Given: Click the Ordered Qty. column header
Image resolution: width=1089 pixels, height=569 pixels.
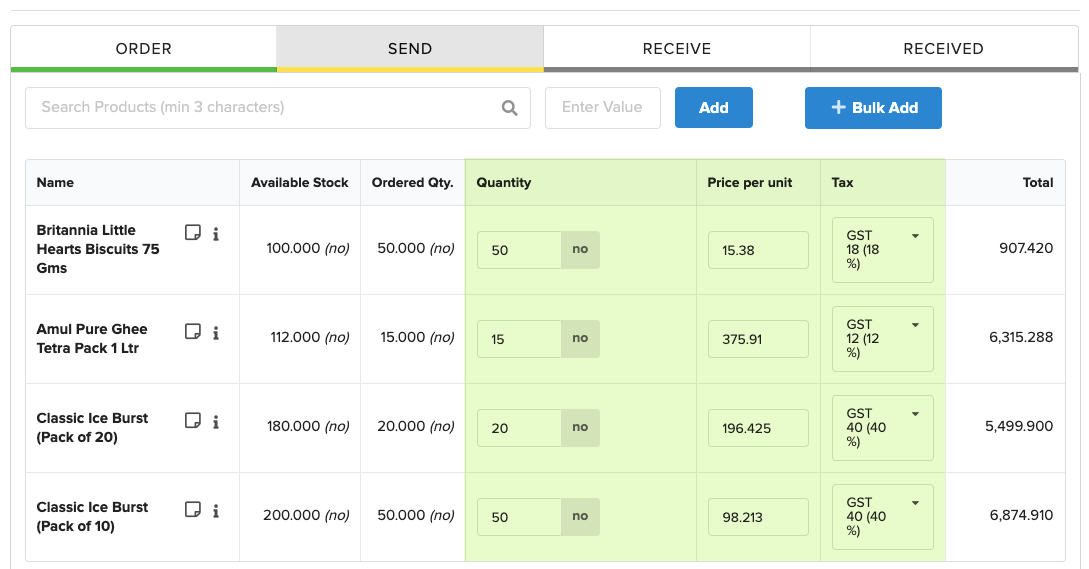Looking at the screenshot, I should [413, 183].
